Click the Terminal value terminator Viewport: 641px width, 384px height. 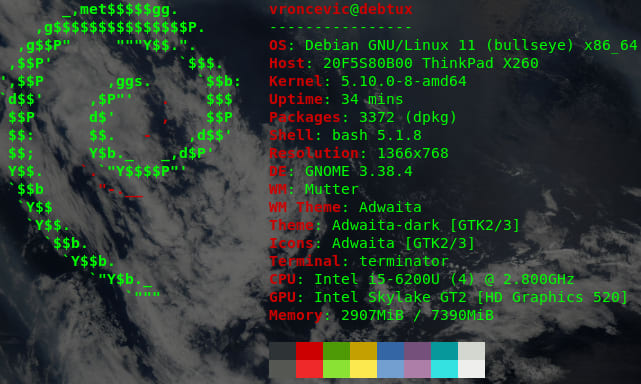pyautogui.click(x=403, y=261)
